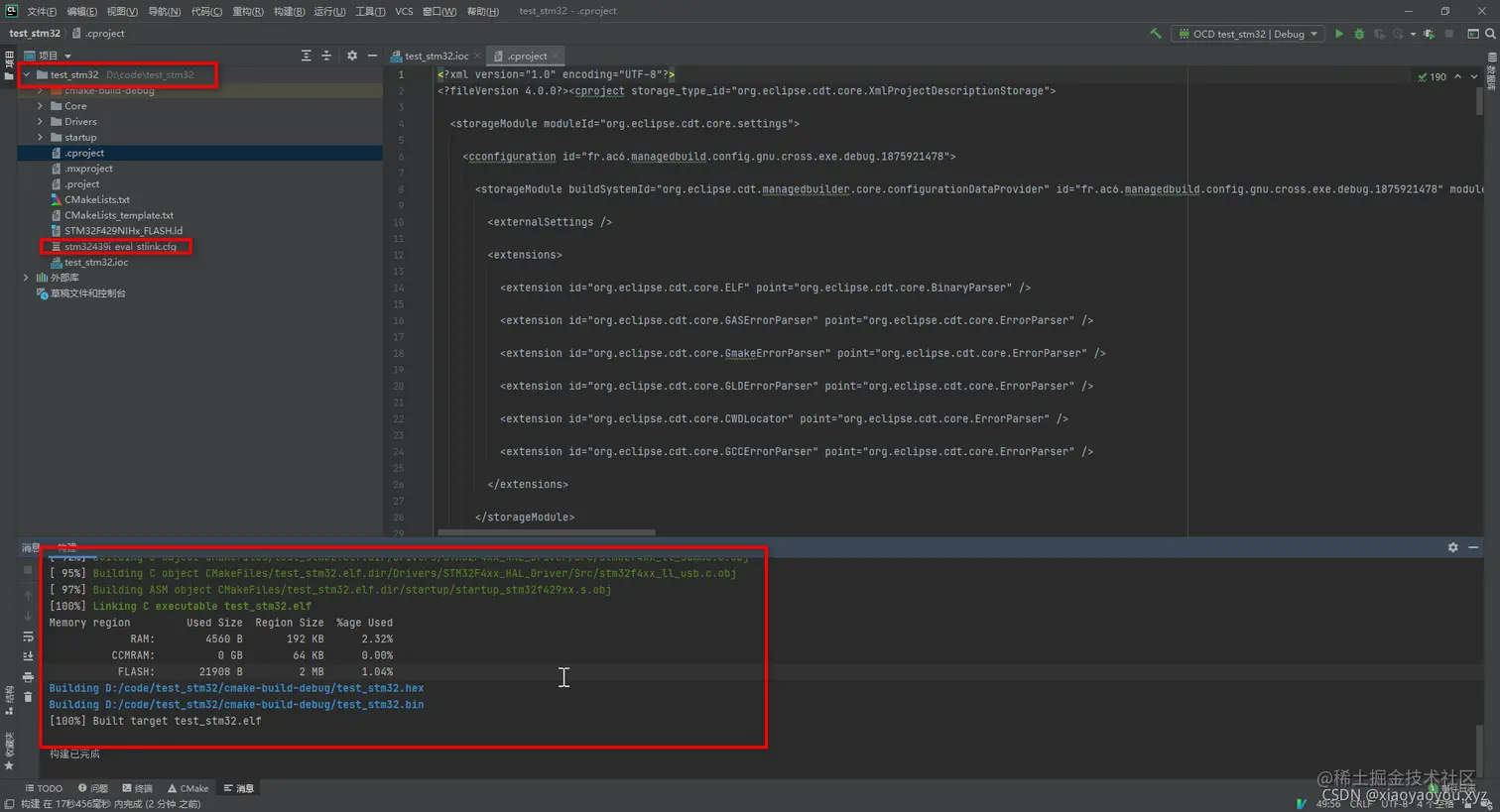1500x812 pixels.
Task: Jump to the previous highlighted problem
Action: (x=1457, y=76)
